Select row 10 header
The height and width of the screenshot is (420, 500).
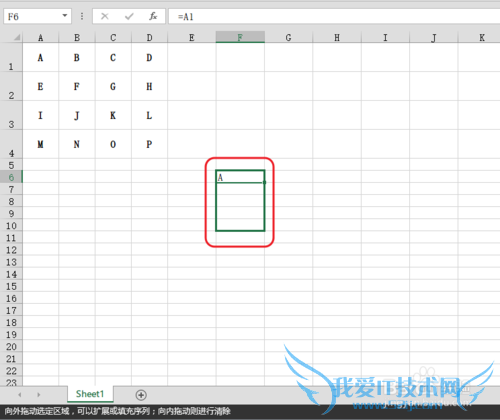(x=11, y=225)
